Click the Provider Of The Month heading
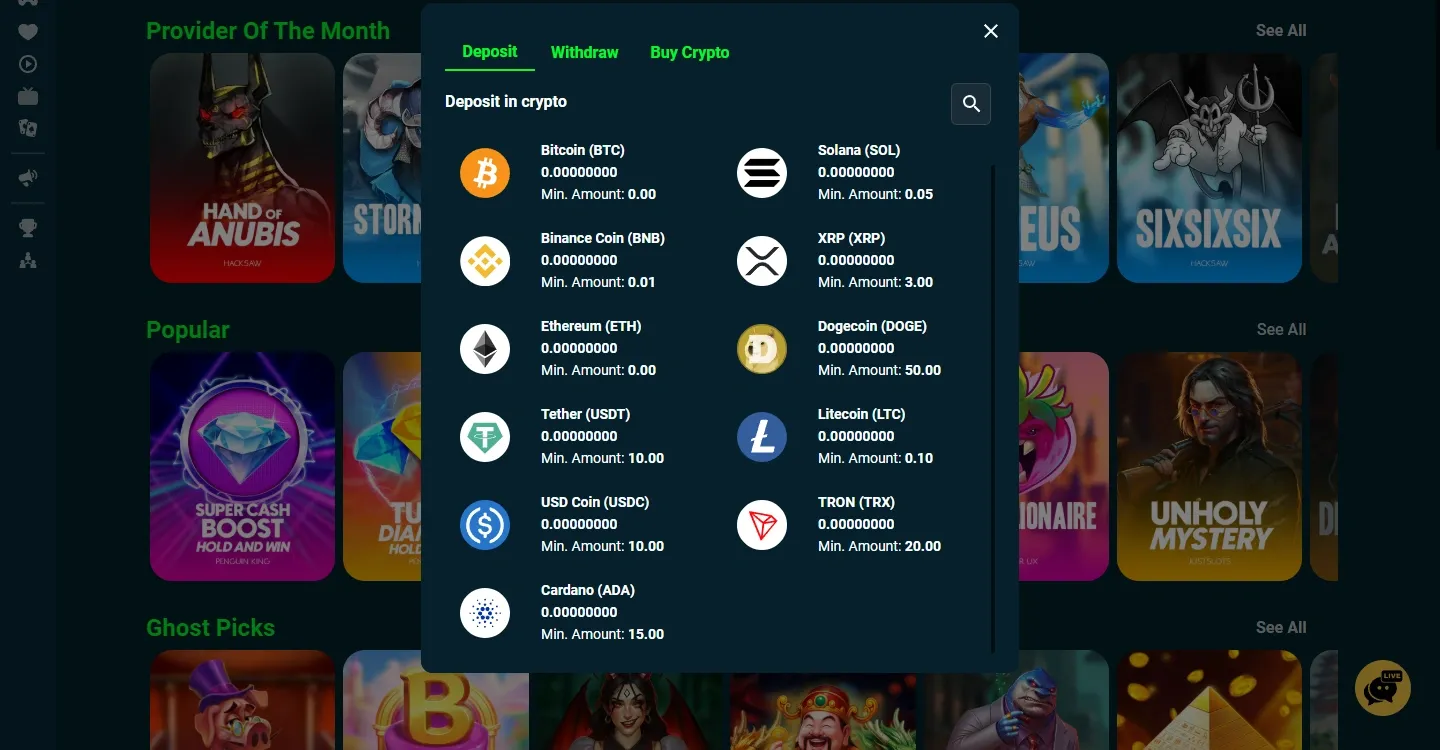Image resolution: width=1440 pixels, height=750 pixels. click(x=268, y=31)
